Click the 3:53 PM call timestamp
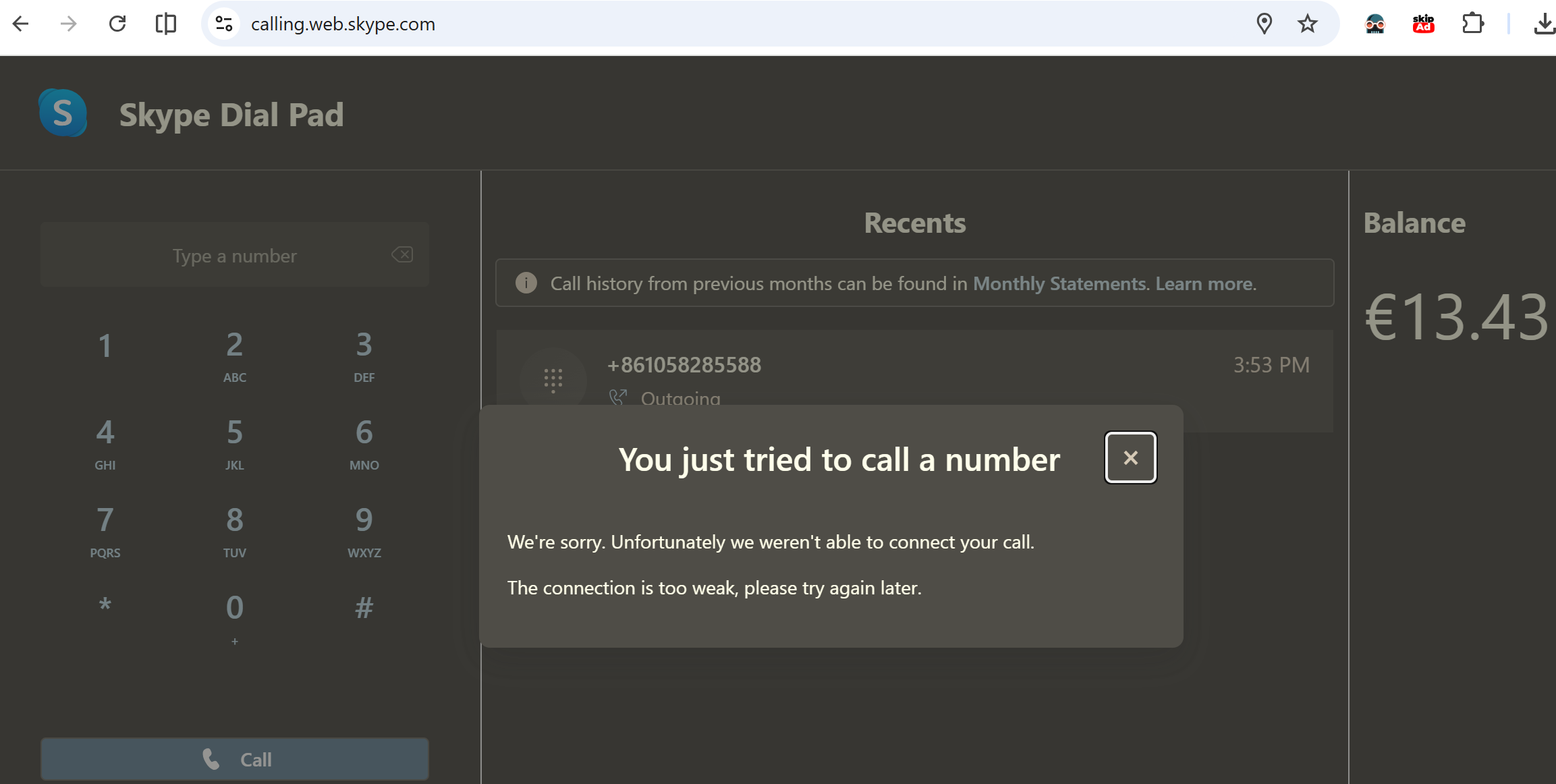This screenshot has height=784, width=1556. [1271, 365]
